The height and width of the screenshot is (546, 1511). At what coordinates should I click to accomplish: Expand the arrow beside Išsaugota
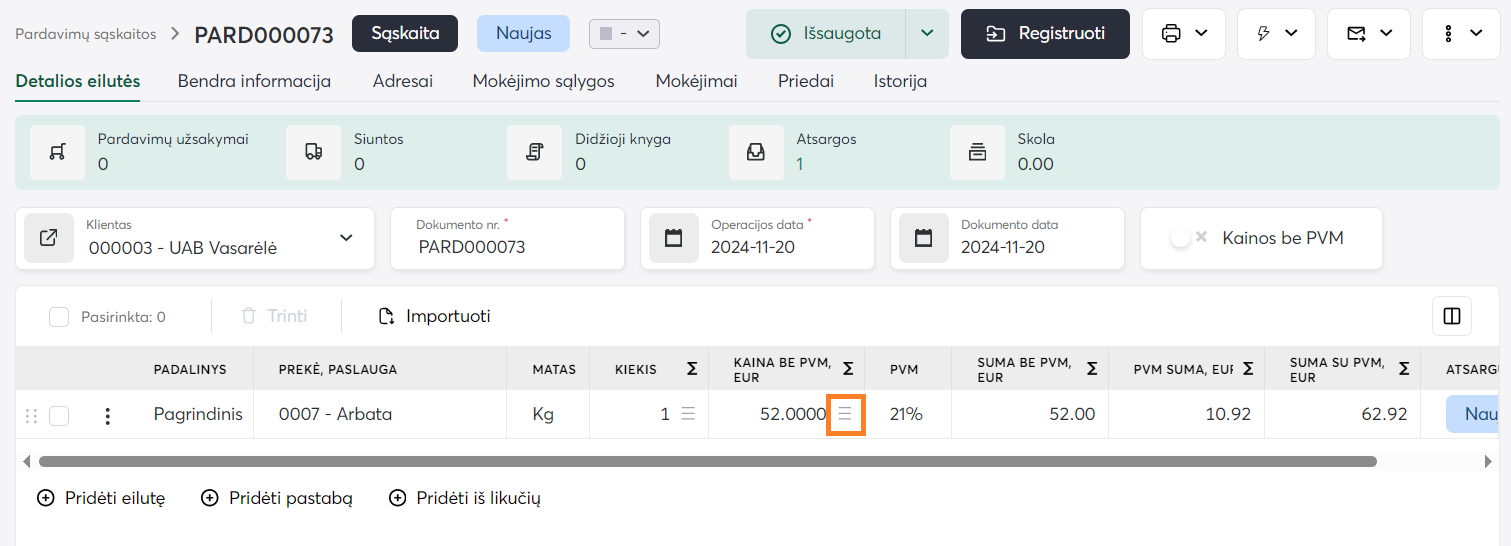tap(927, 34)
